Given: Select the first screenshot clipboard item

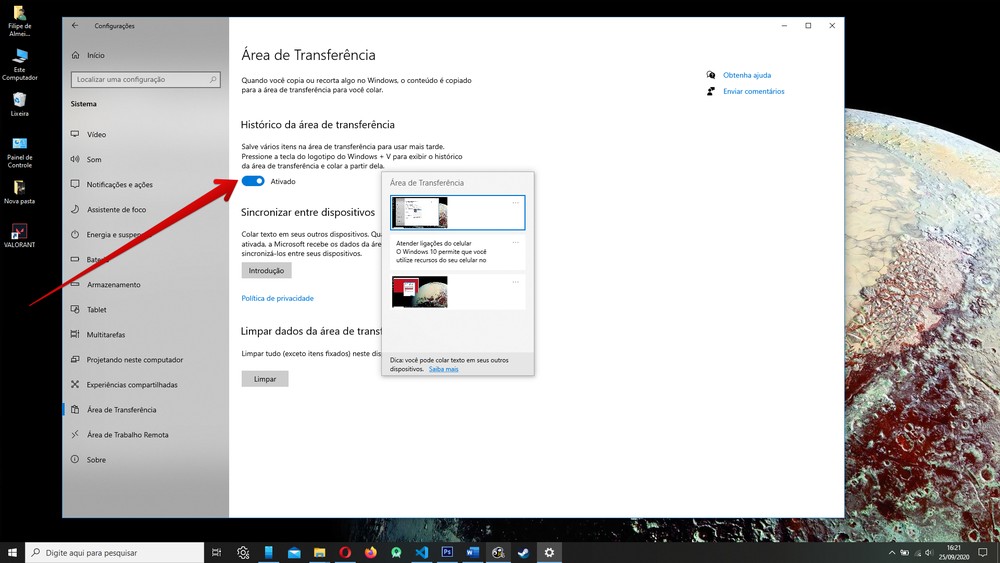Looking at the screenshot, I should pos(457,212).
